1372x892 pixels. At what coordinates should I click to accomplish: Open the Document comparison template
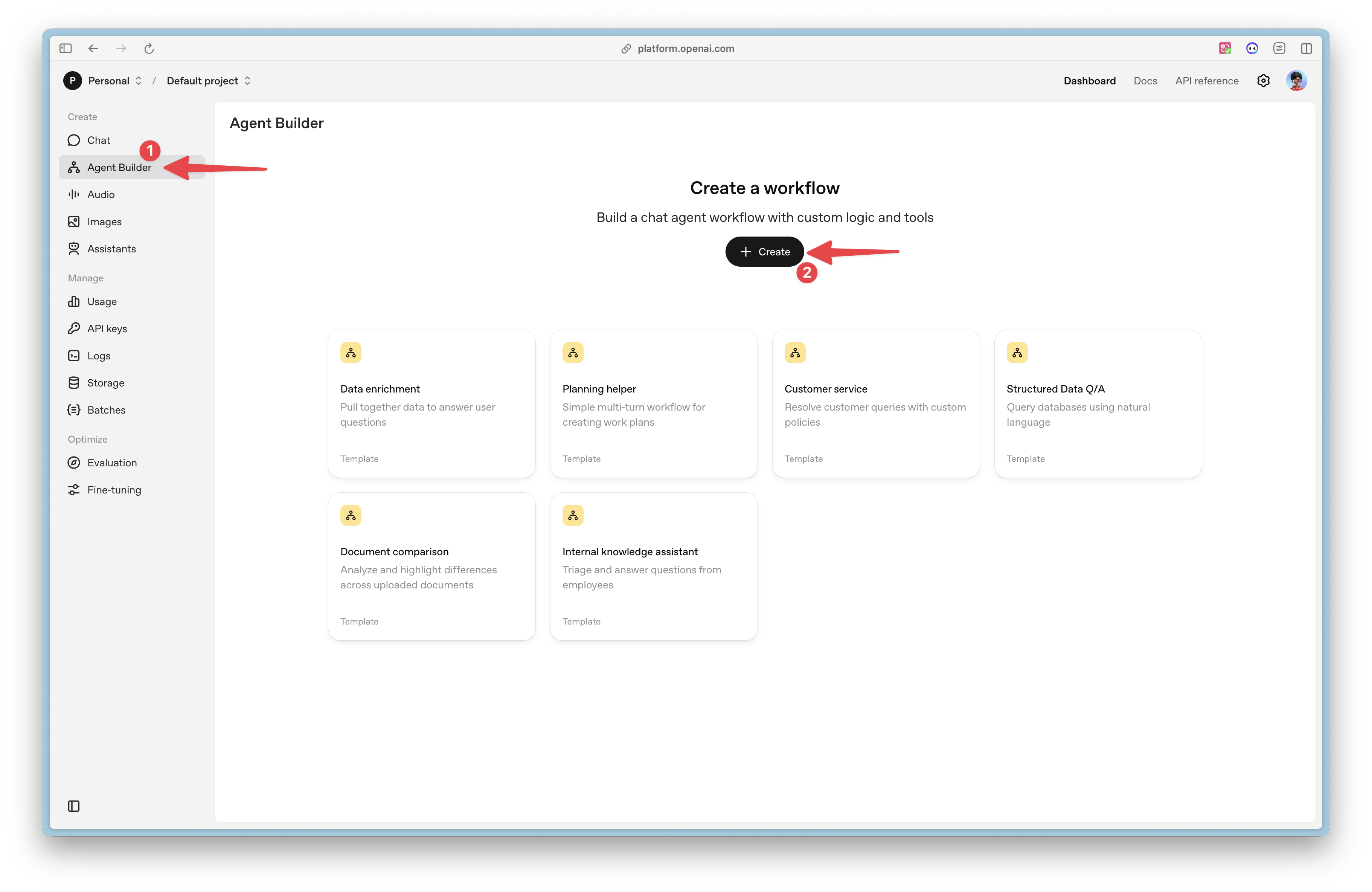click(x=431, y=566)
